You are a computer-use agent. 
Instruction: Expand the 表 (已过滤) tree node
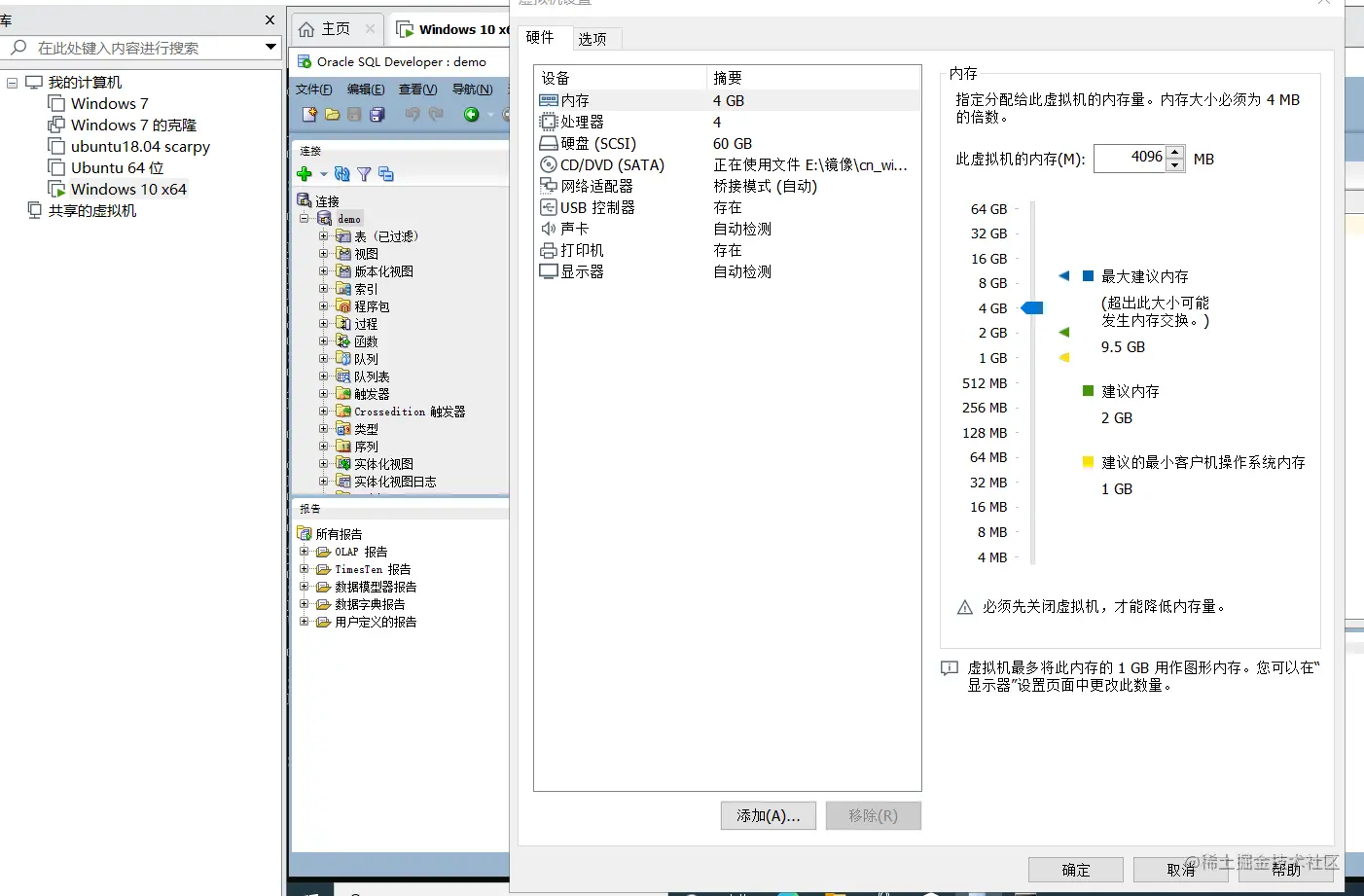(x=325, y=235)
